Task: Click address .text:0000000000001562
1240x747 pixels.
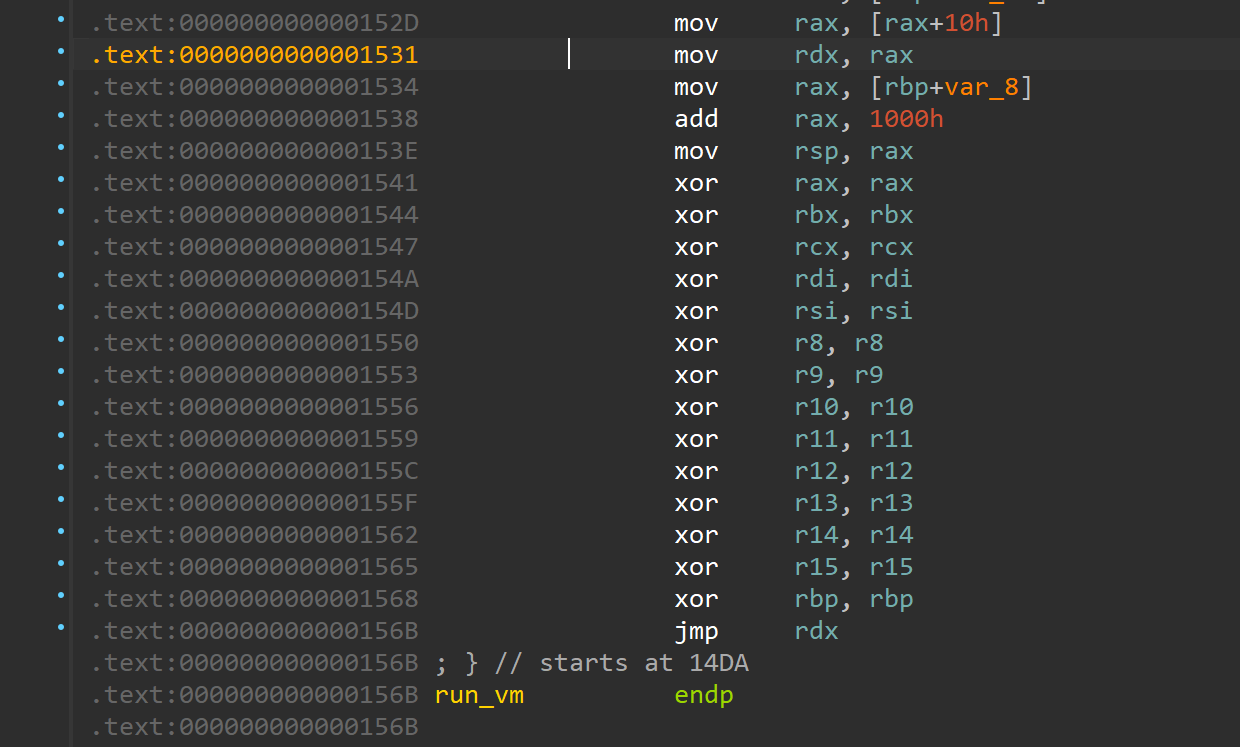Action: [254, 535]
